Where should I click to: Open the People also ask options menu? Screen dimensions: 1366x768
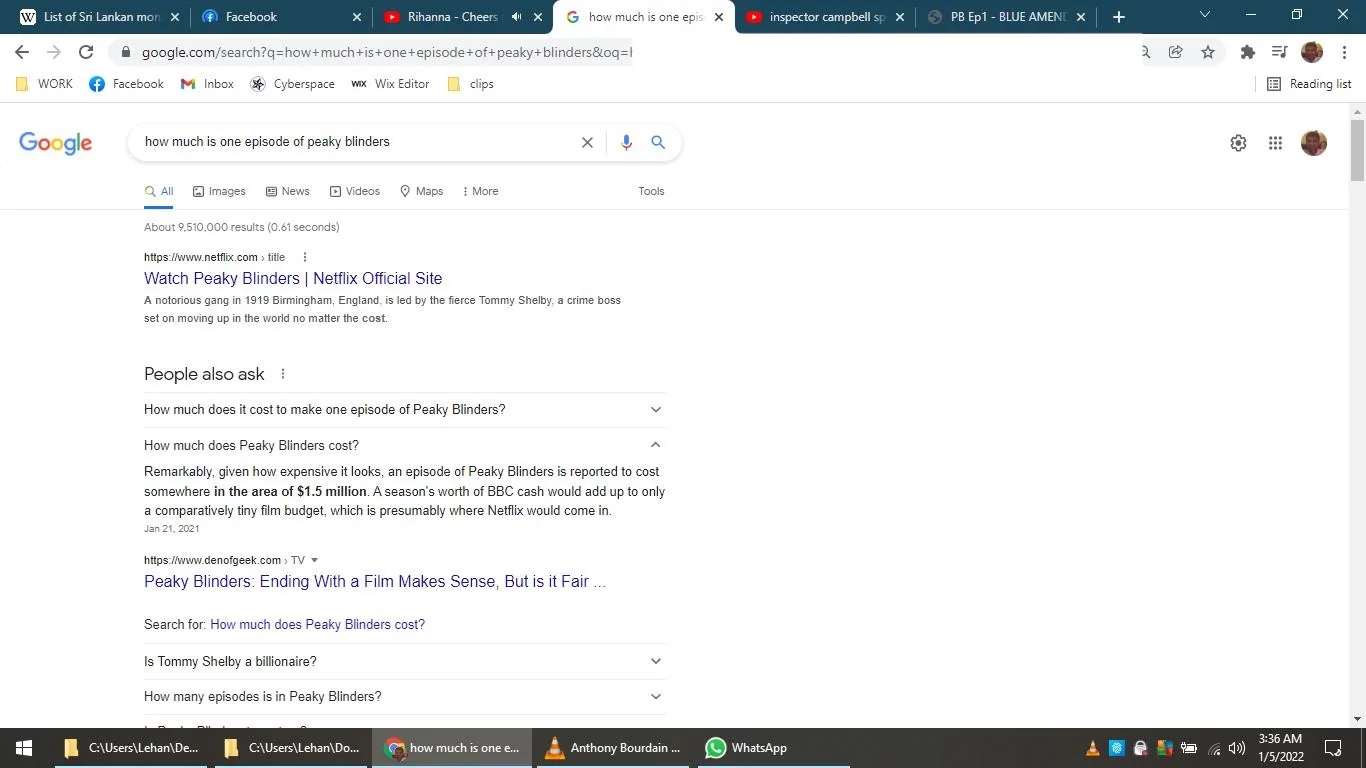(x=283, y=374)
